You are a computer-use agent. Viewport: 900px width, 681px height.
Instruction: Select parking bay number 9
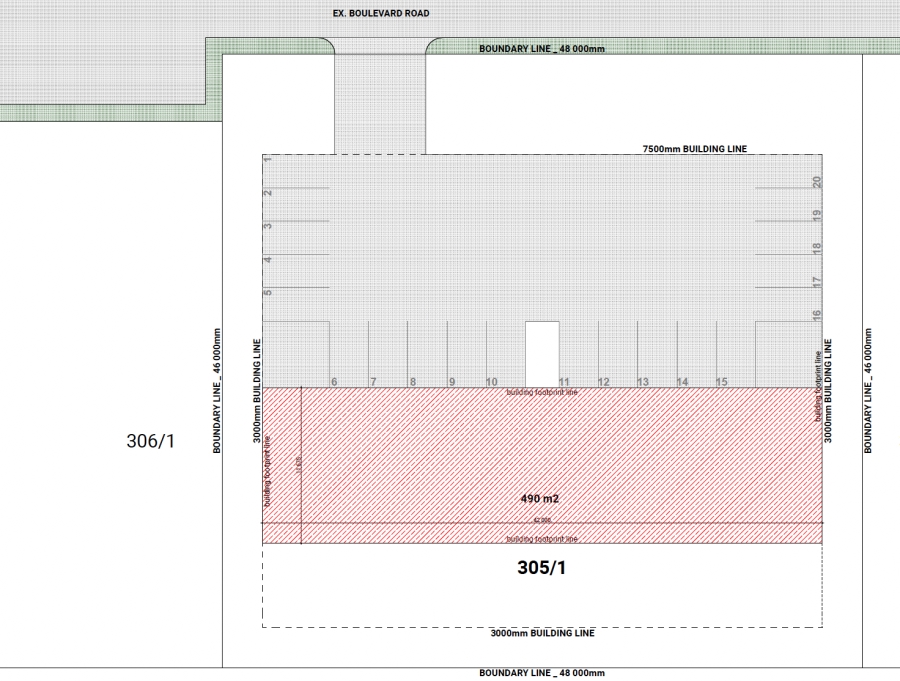point(452,382)
